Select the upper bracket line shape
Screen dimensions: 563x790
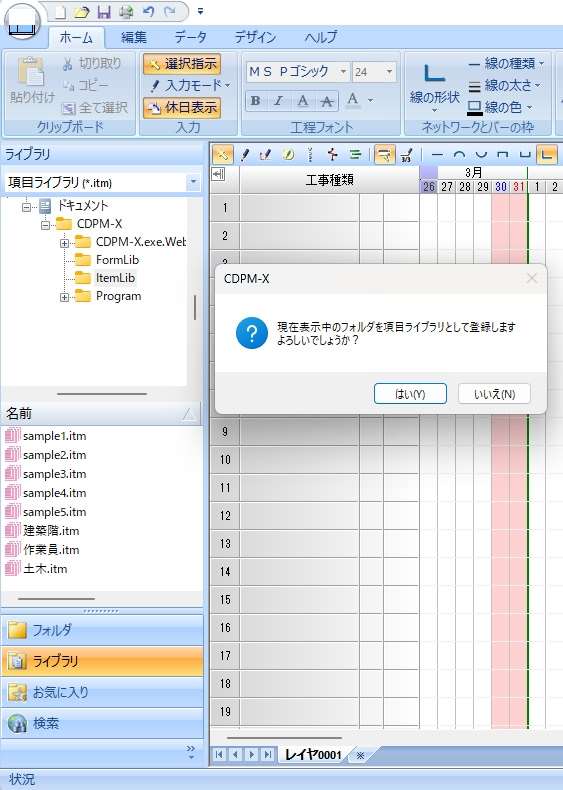click(503, 154)
